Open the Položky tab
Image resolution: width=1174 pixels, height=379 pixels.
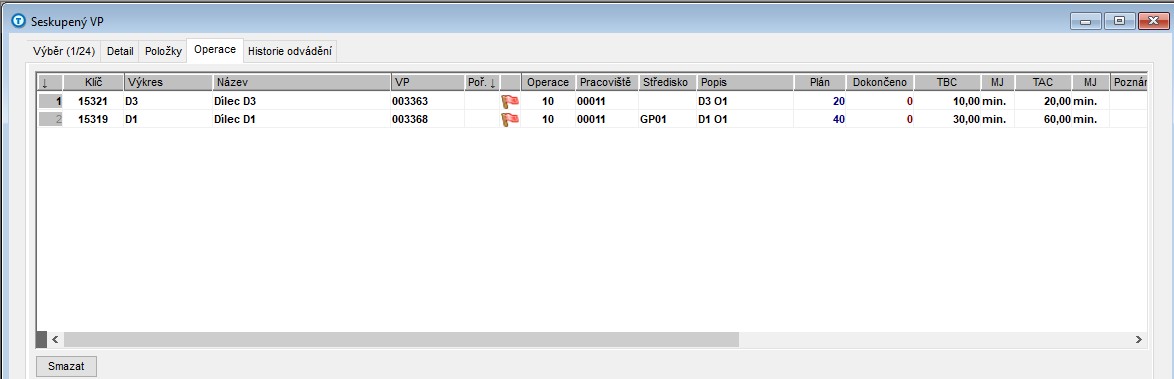[x=163, y=51]
